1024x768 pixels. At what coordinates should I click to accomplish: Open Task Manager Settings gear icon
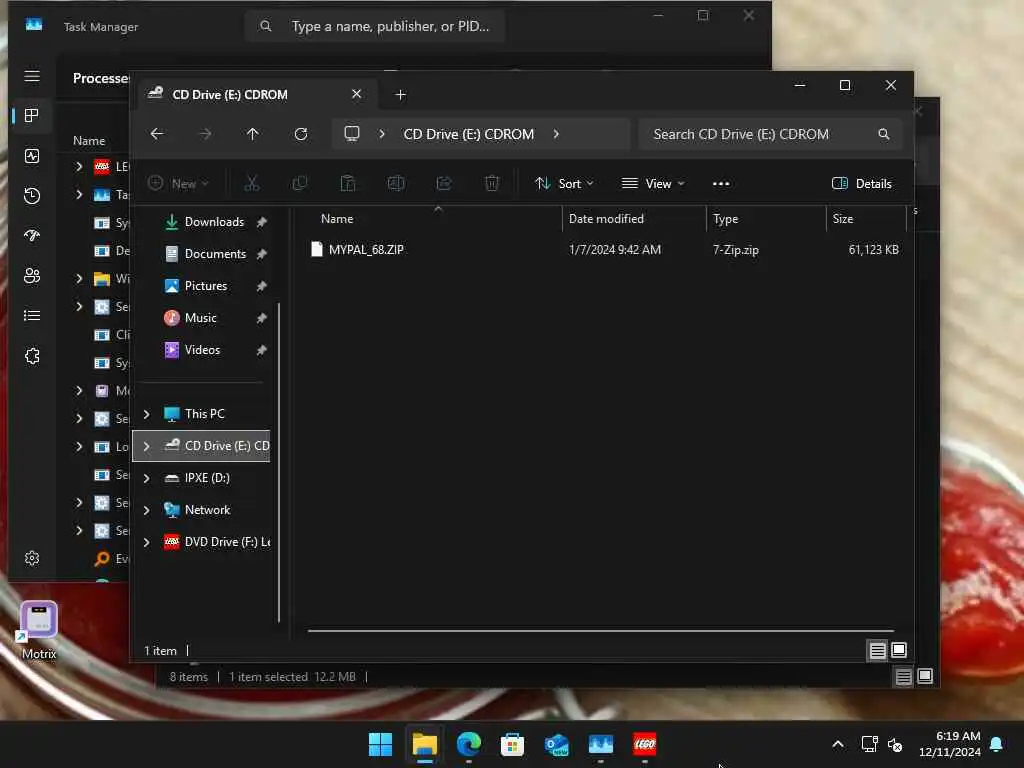[32, 558]
